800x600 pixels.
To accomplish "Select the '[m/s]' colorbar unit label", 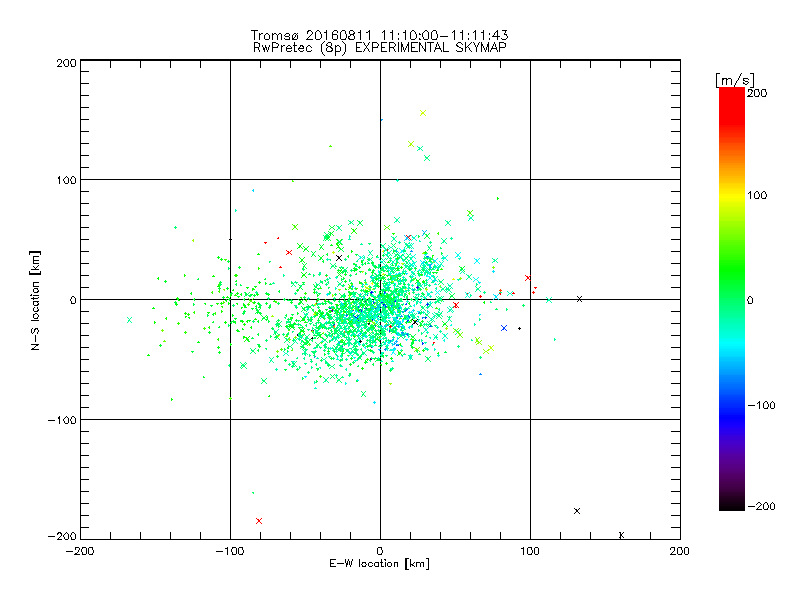I will (734, 80).
